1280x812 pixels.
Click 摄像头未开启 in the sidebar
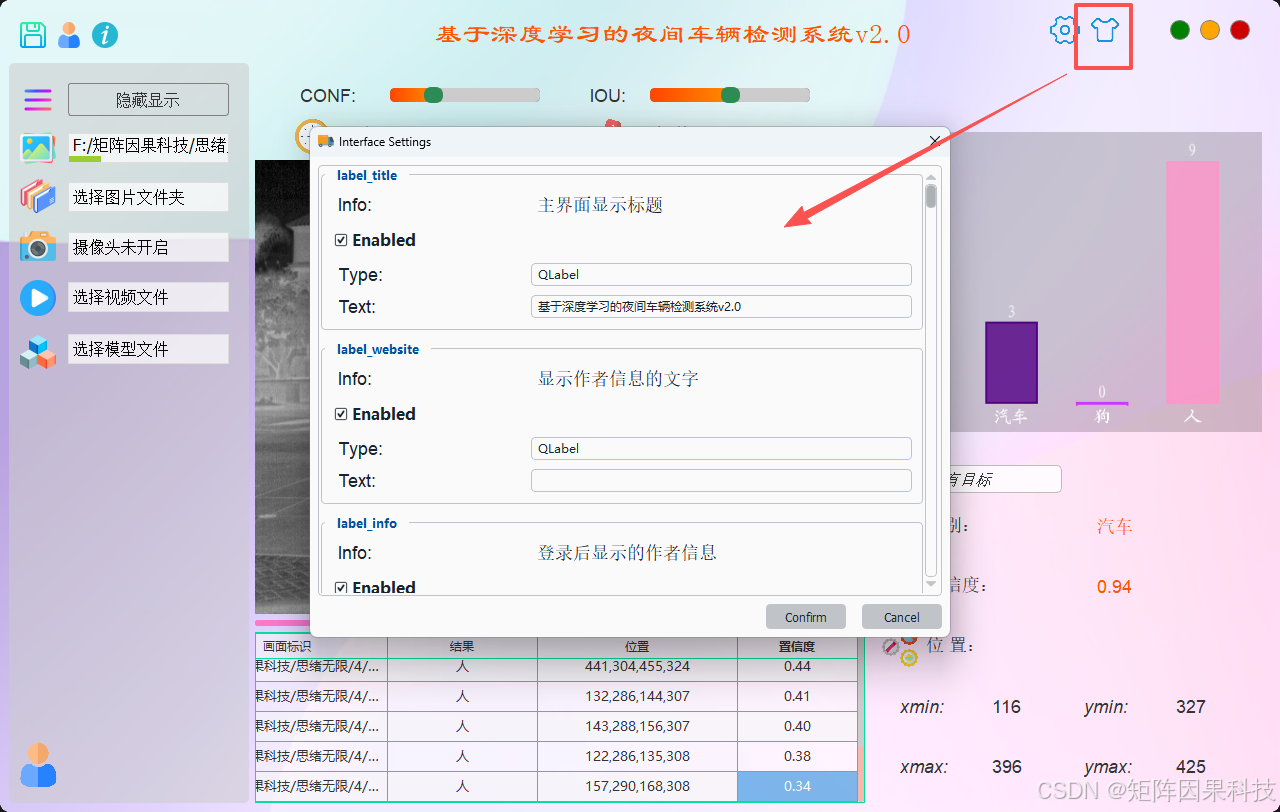click(148, 247)
